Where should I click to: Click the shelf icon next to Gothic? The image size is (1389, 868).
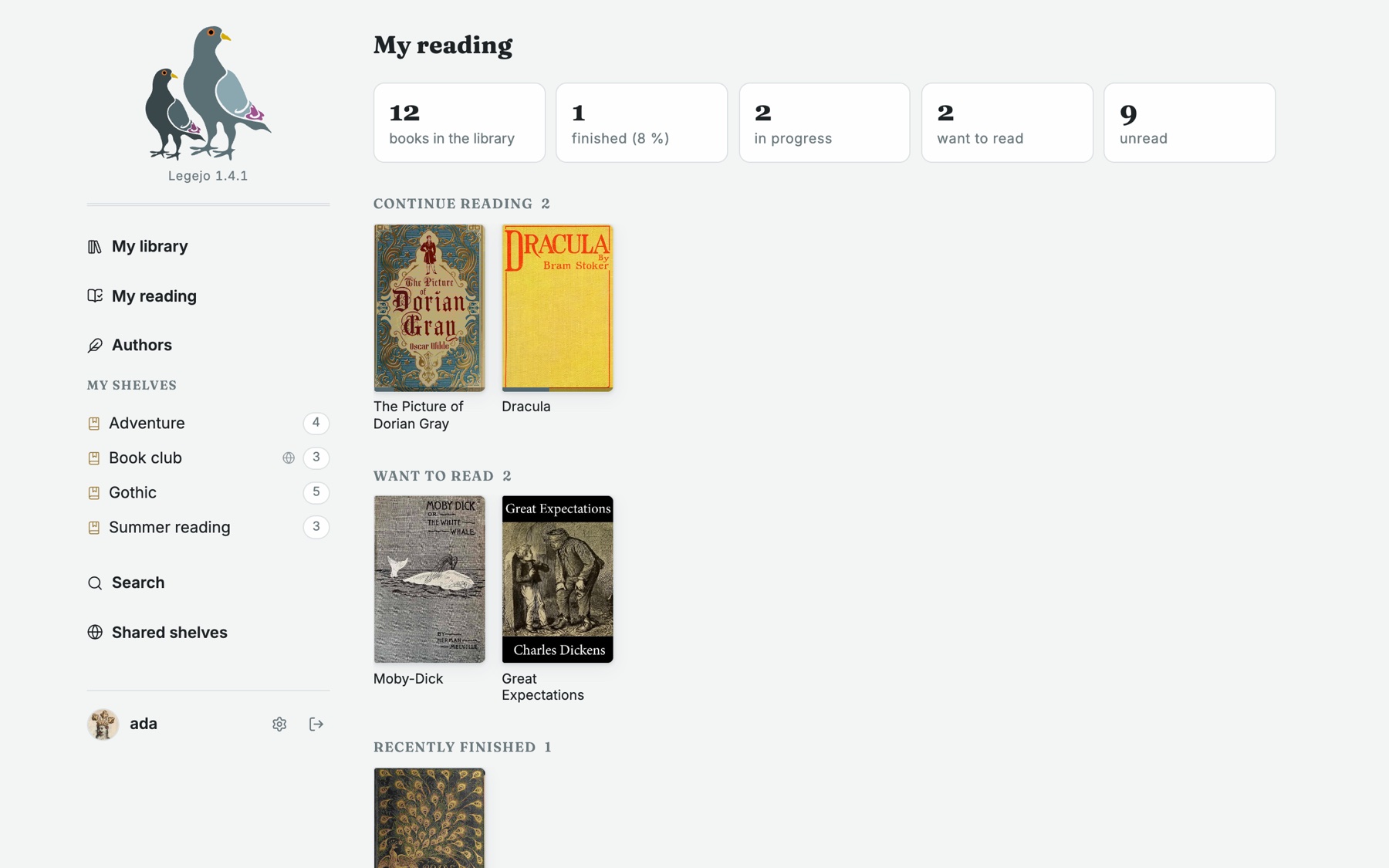point(94,493)
